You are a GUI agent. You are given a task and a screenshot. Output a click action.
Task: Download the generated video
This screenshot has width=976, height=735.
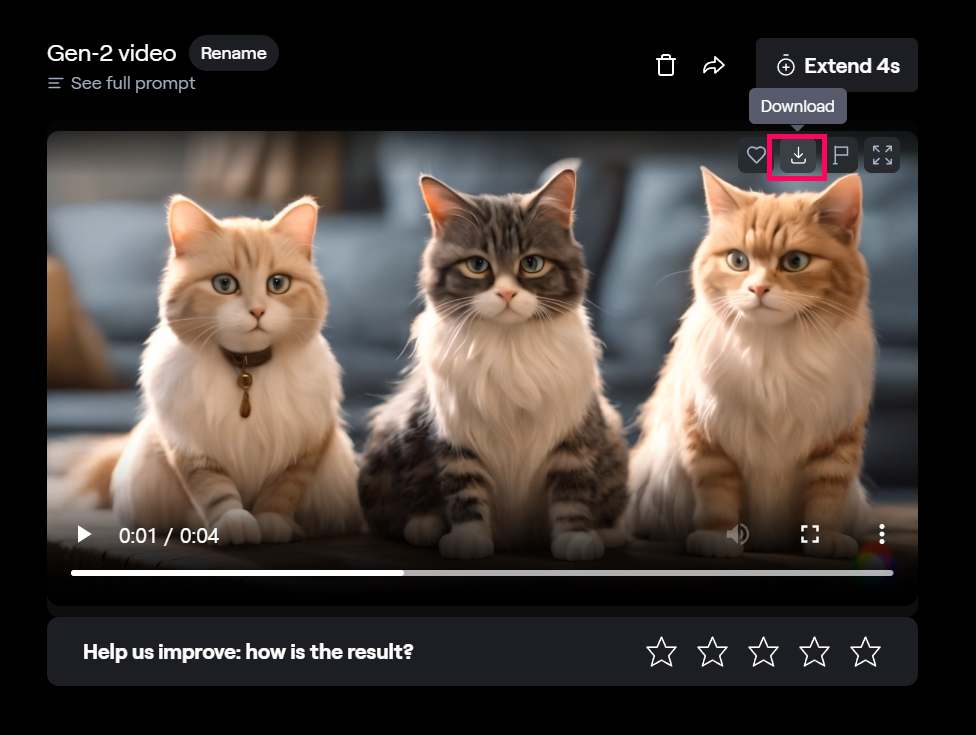pyautogui.click(x=798, y=155)
